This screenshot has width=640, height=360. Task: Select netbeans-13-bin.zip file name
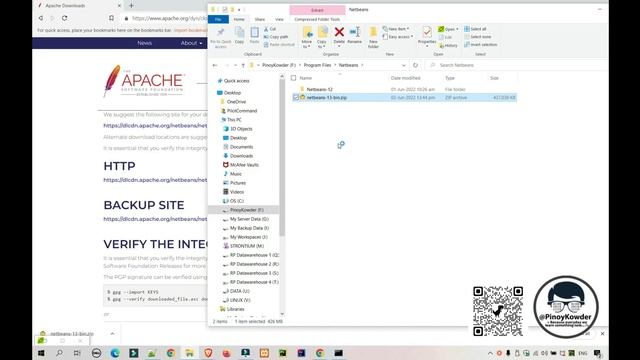pyautogui.click(x=327, y=98)
